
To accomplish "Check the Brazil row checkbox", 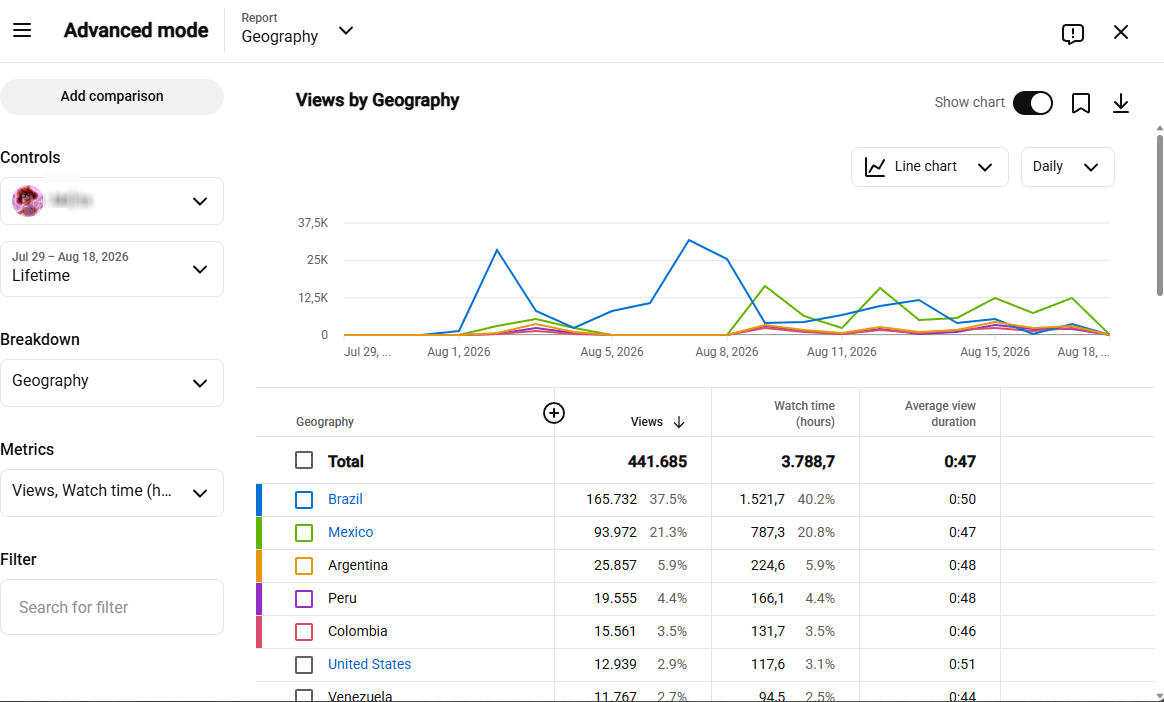I will (x=304, y=499).
